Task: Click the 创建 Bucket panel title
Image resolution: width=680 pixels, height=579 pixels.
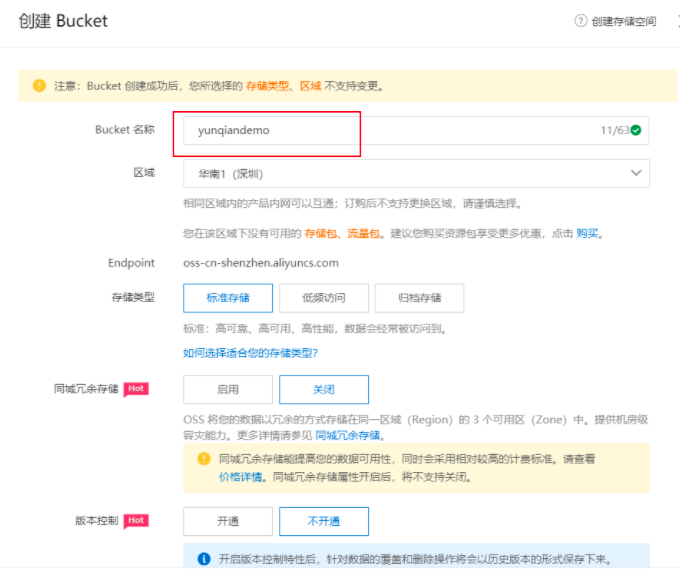Action: (63, 21)
